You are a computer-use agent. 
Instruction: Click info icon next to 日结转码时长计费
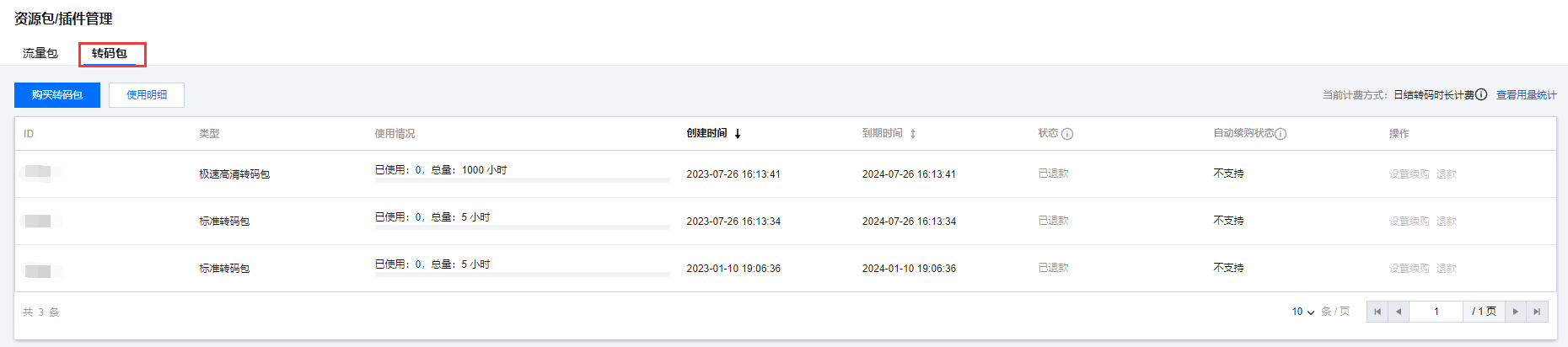click(1481, 94)
